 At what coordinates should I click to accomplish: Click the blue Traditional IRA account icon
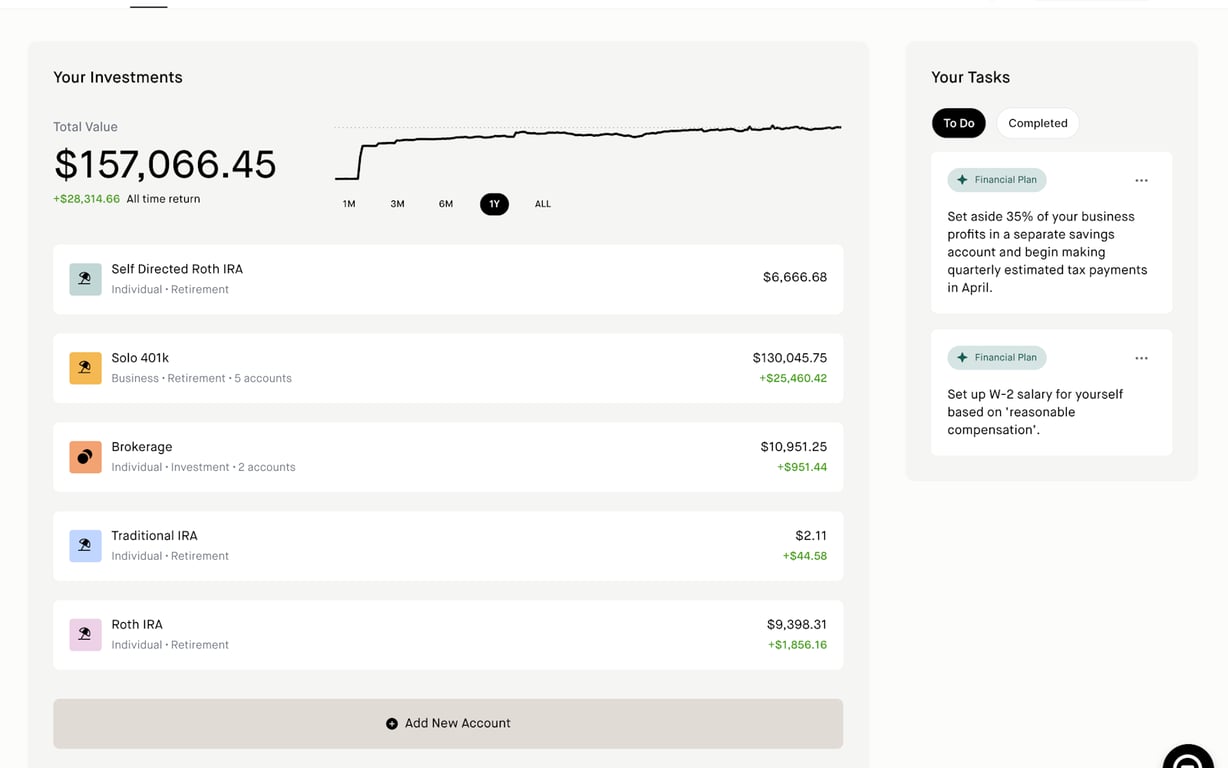coord(85,546)
